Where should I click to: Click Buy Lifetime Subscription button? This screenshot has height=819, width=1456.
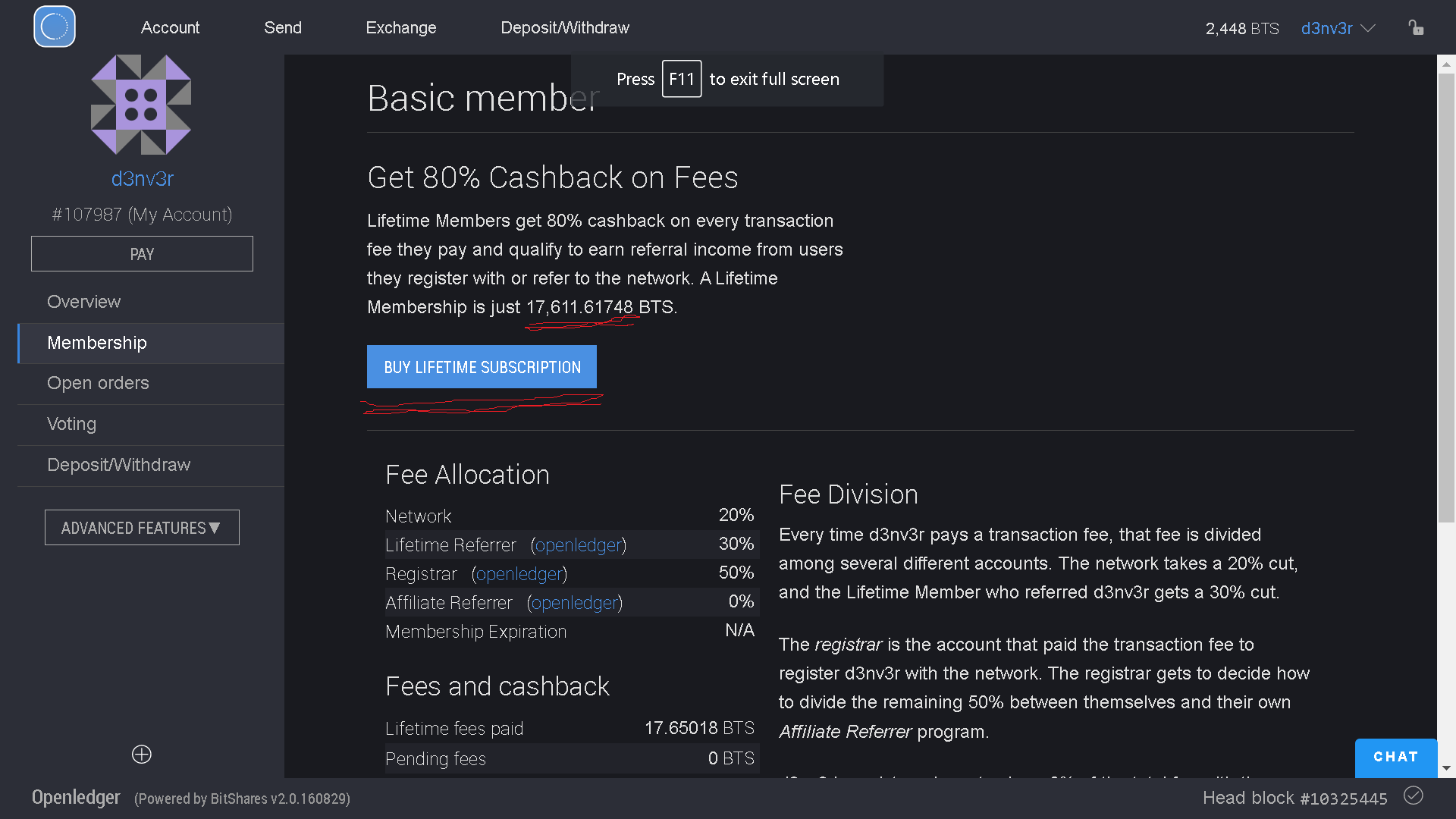(x=482, y=367)
